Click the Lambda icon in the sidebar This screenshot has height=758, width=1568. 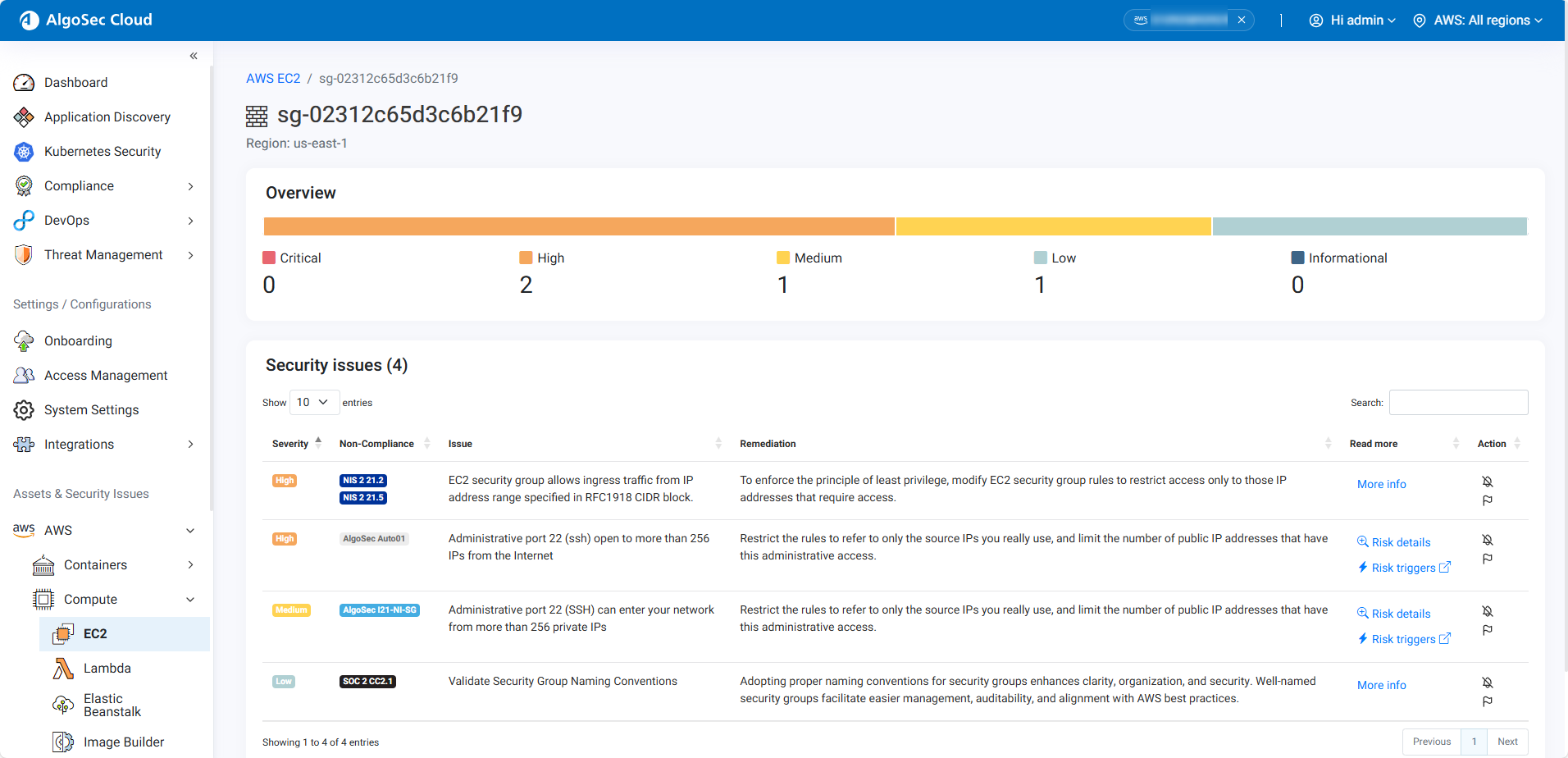tap(63, 669)
